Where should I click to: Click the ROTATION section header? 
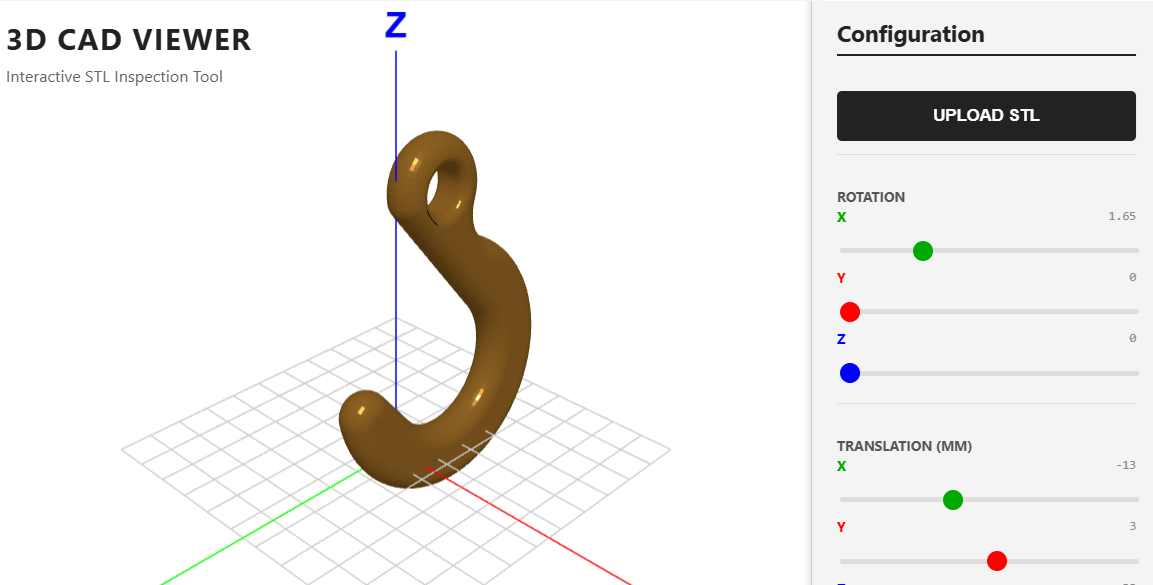point(871,197)
